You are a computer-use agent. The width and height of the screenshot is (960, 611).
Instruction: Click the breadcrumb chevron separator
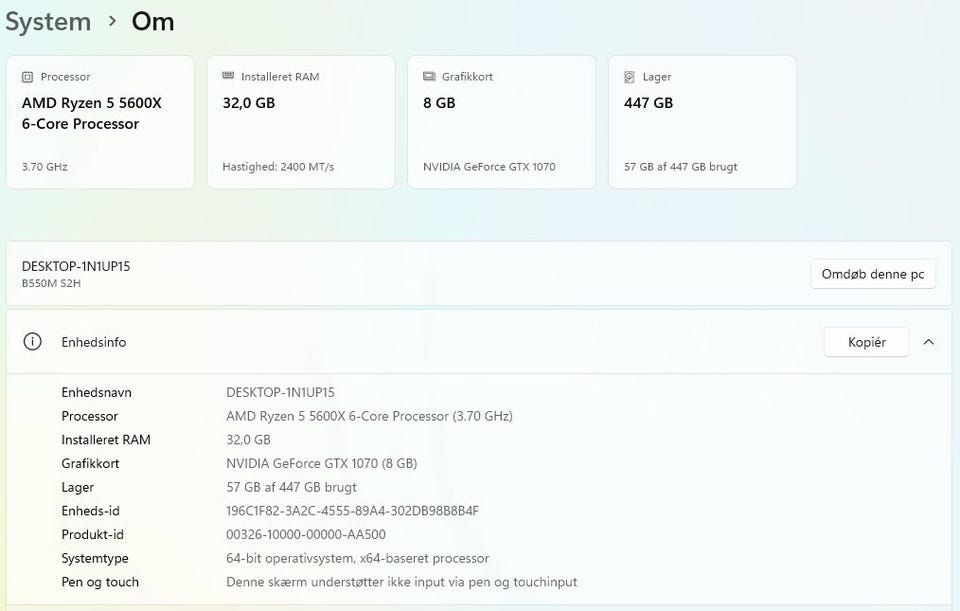[112, 22]
